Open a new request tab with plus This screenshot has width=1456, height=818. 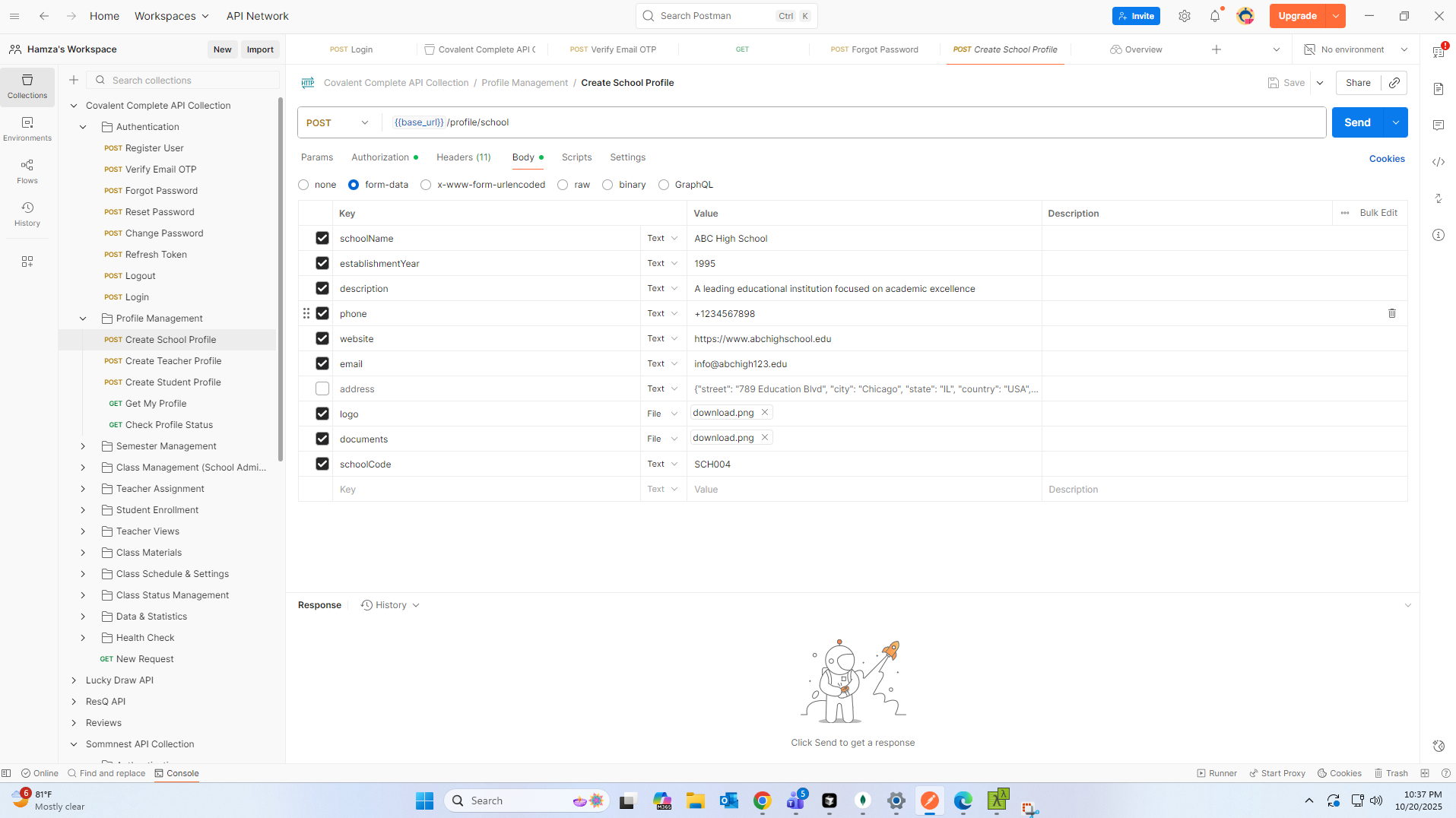tap(1217, 49)
